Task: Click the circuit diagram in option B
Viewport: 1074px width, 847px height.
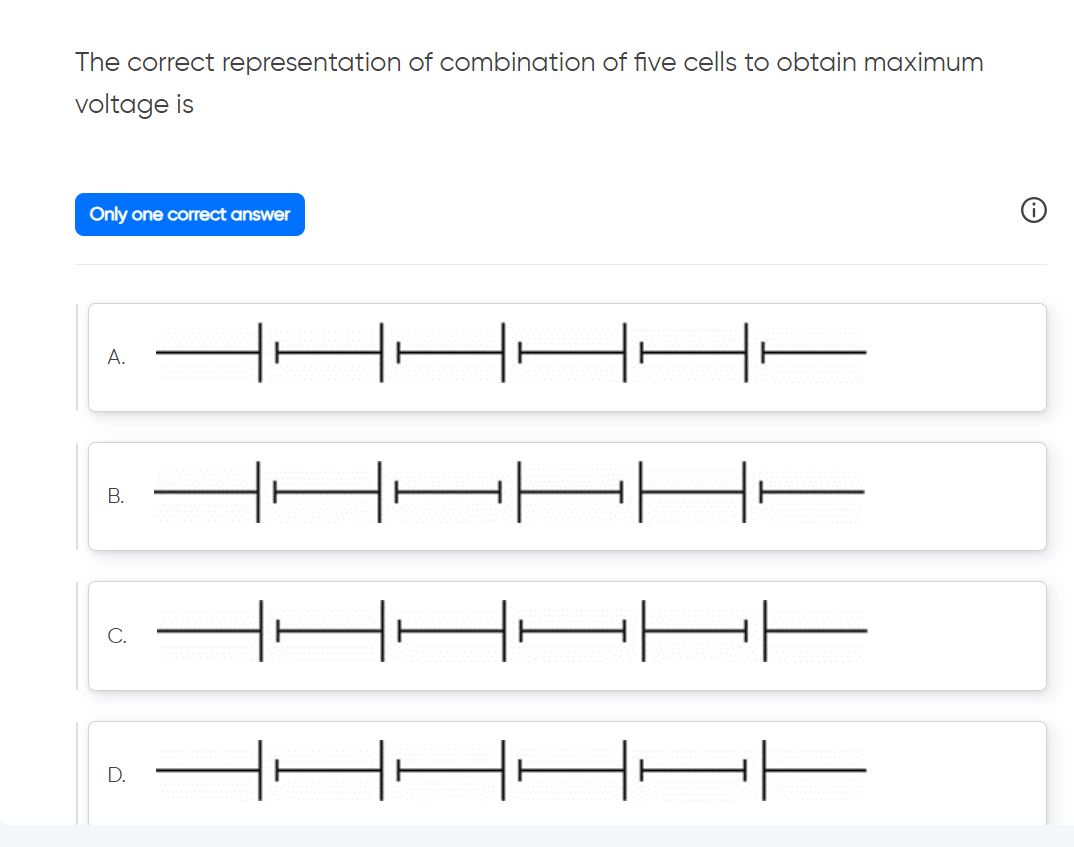Action: point(510,492)
